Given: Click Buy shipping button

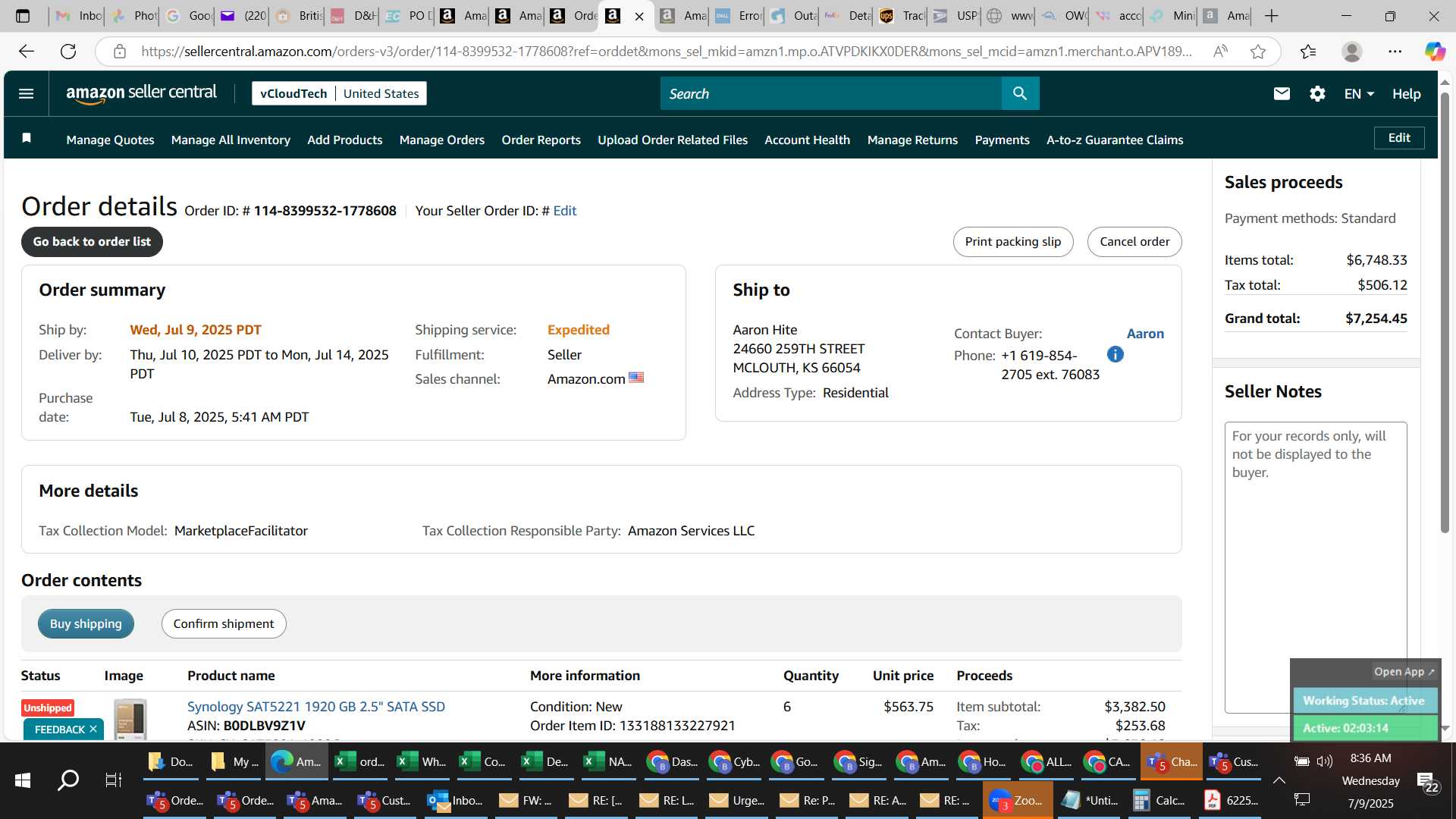Looking at the screenshot, I should [86, 623].
